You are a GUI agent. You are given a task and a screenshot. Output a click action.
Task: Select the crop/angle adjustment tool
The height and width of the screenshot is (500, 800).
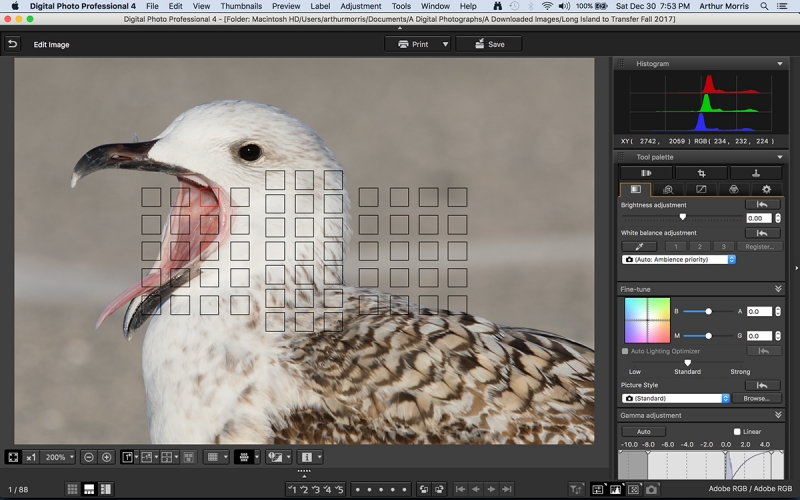[701, 173]
